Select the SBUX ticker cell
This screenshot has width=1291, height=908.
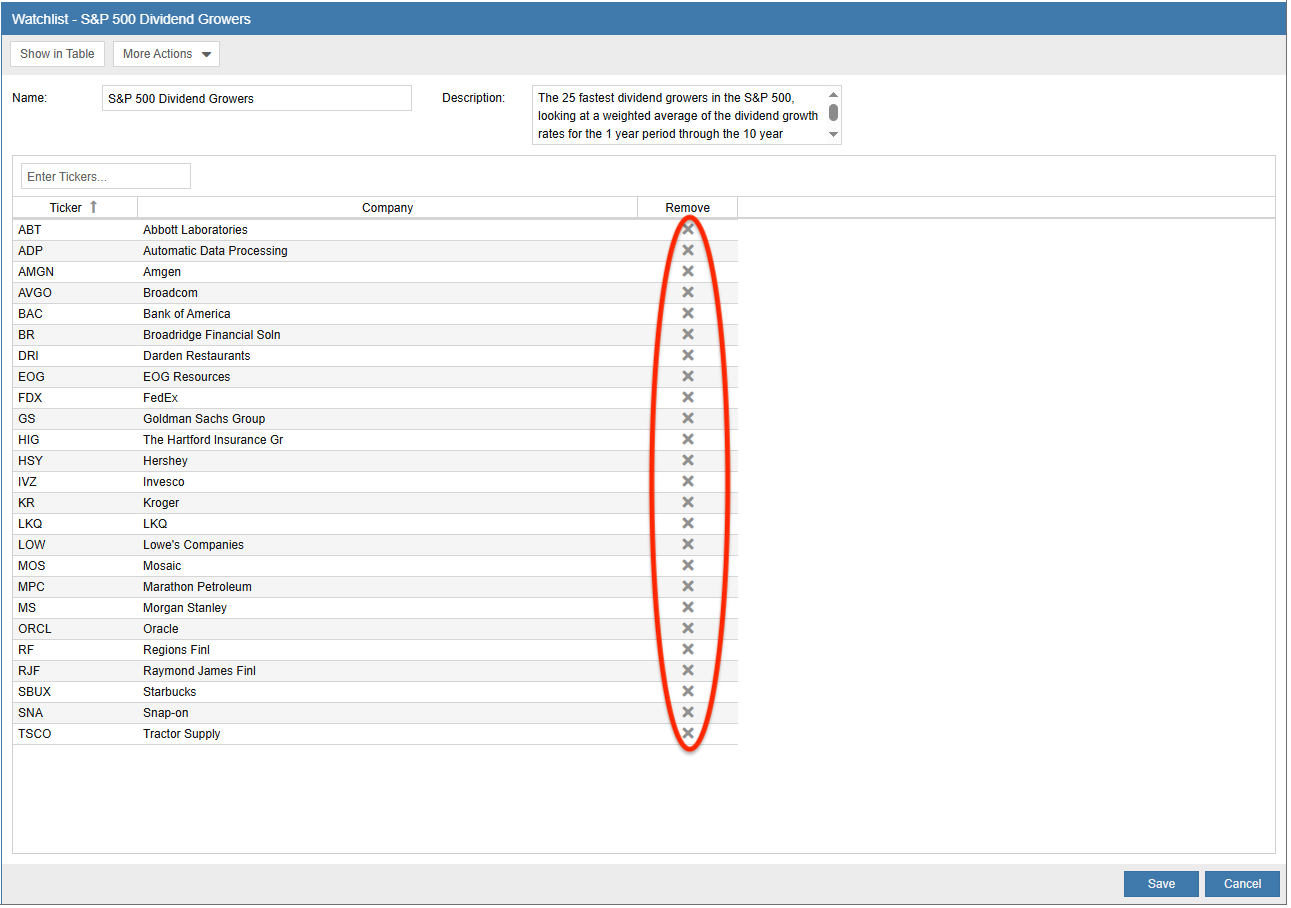[x=75, y=691]
